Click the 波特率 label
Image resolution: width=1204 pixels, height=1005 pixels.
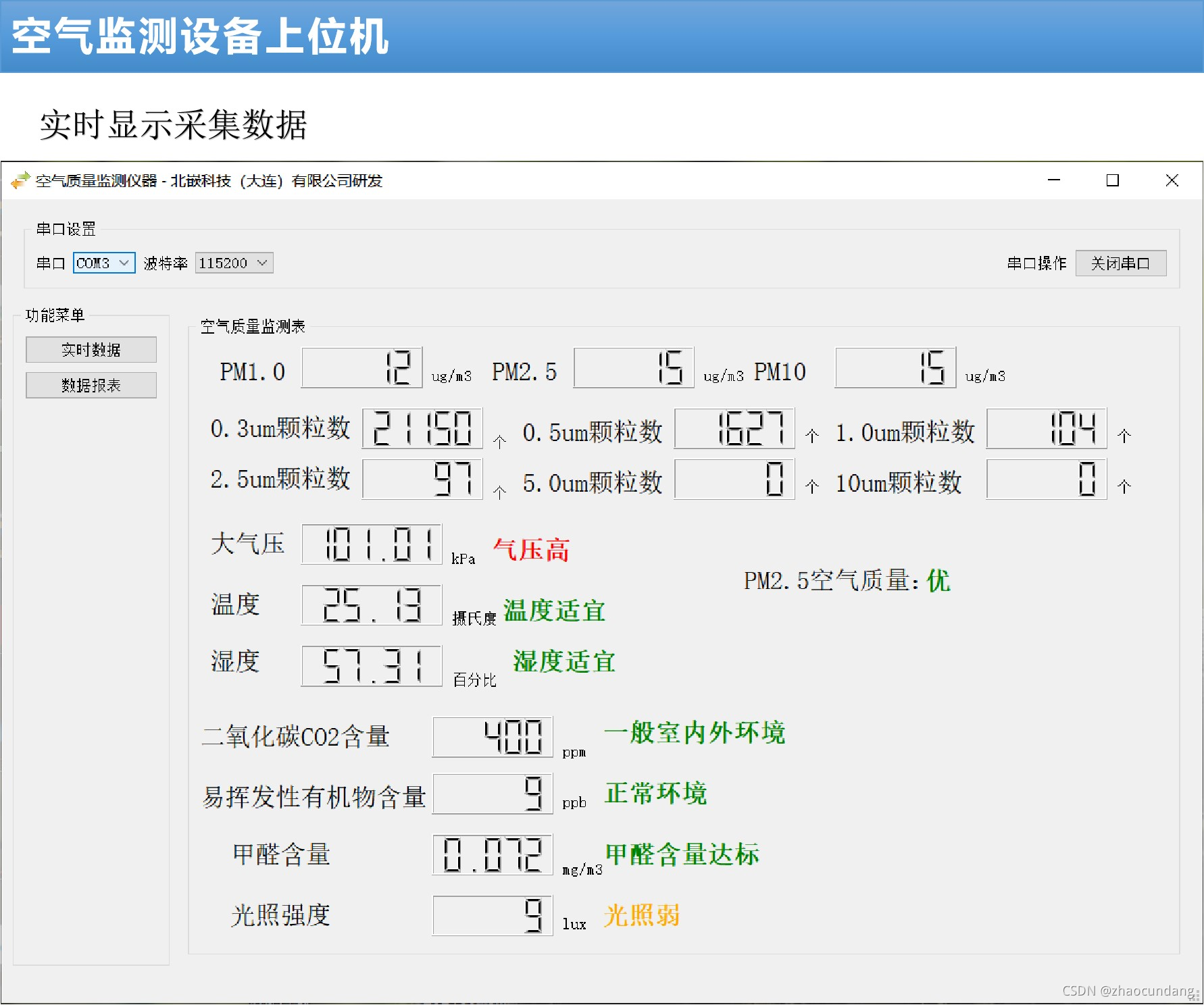(166, 263)
